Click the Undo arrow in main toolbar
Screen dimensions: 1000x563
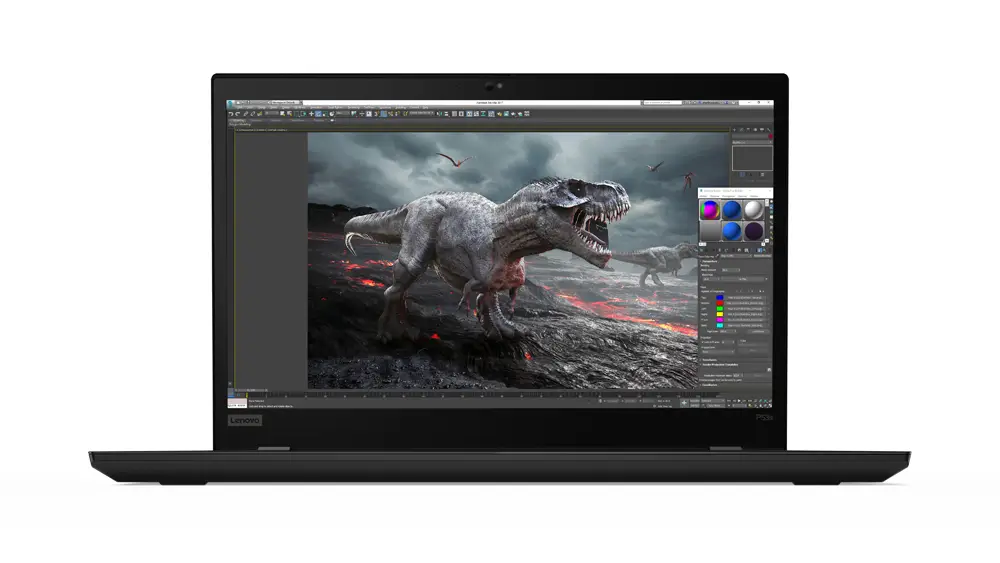point(230,113)
